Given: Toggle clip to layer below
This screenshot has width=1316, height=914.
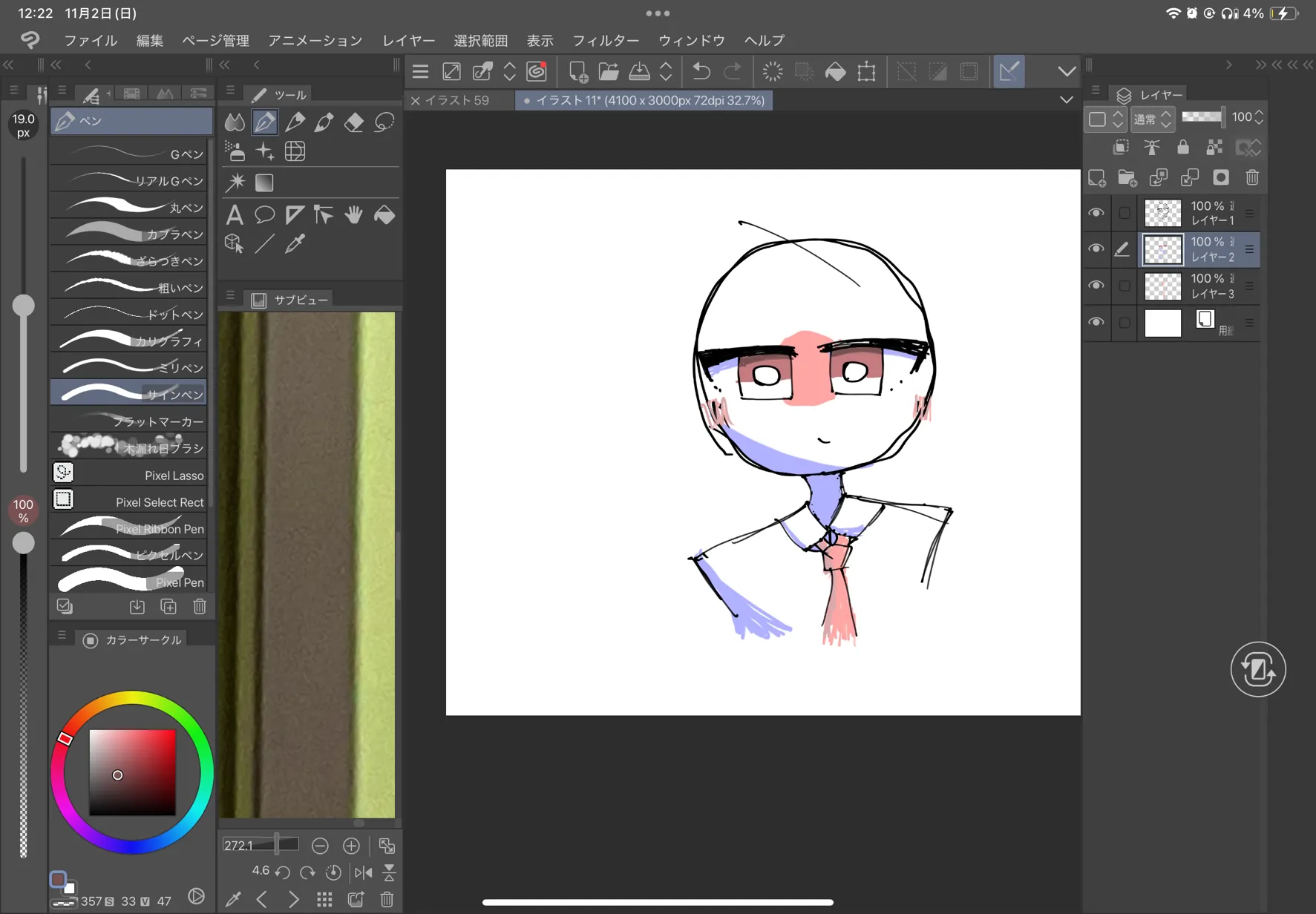Looking at the screenshot, I should click(x=1121, y=147).
